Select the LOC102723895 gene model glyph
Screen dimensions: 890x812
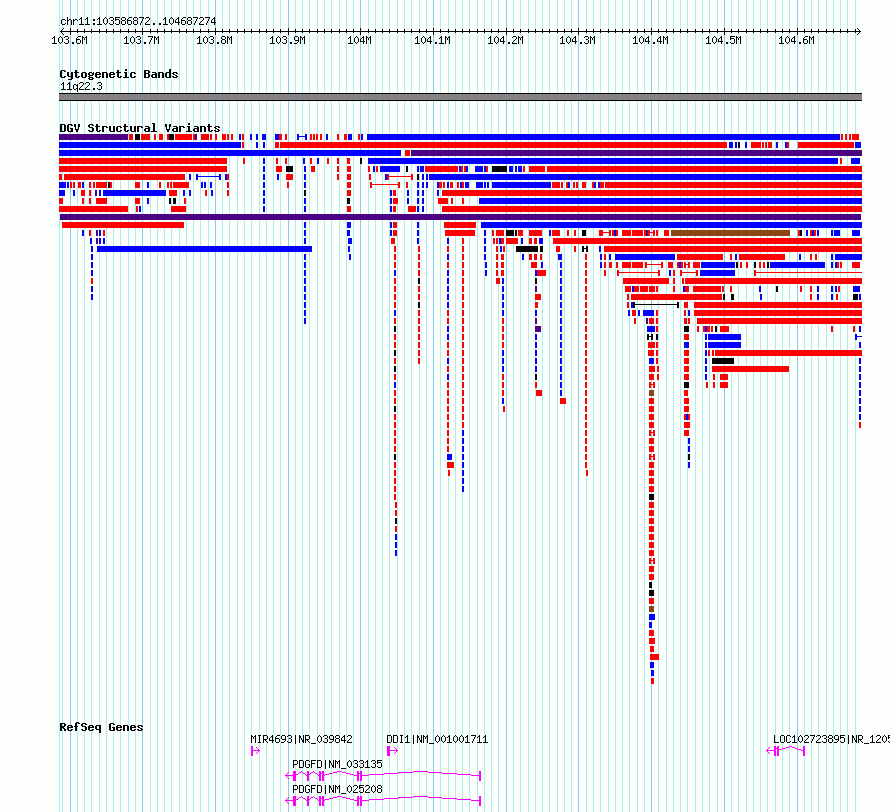tap(786, 751)
